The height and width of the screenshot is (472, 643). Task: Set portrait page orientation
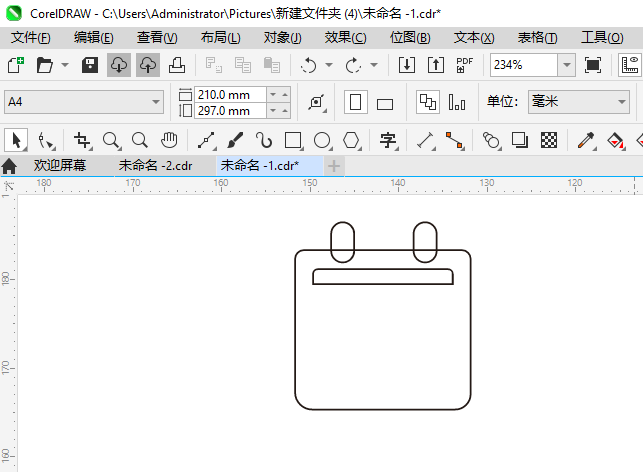tap(356, 102)
